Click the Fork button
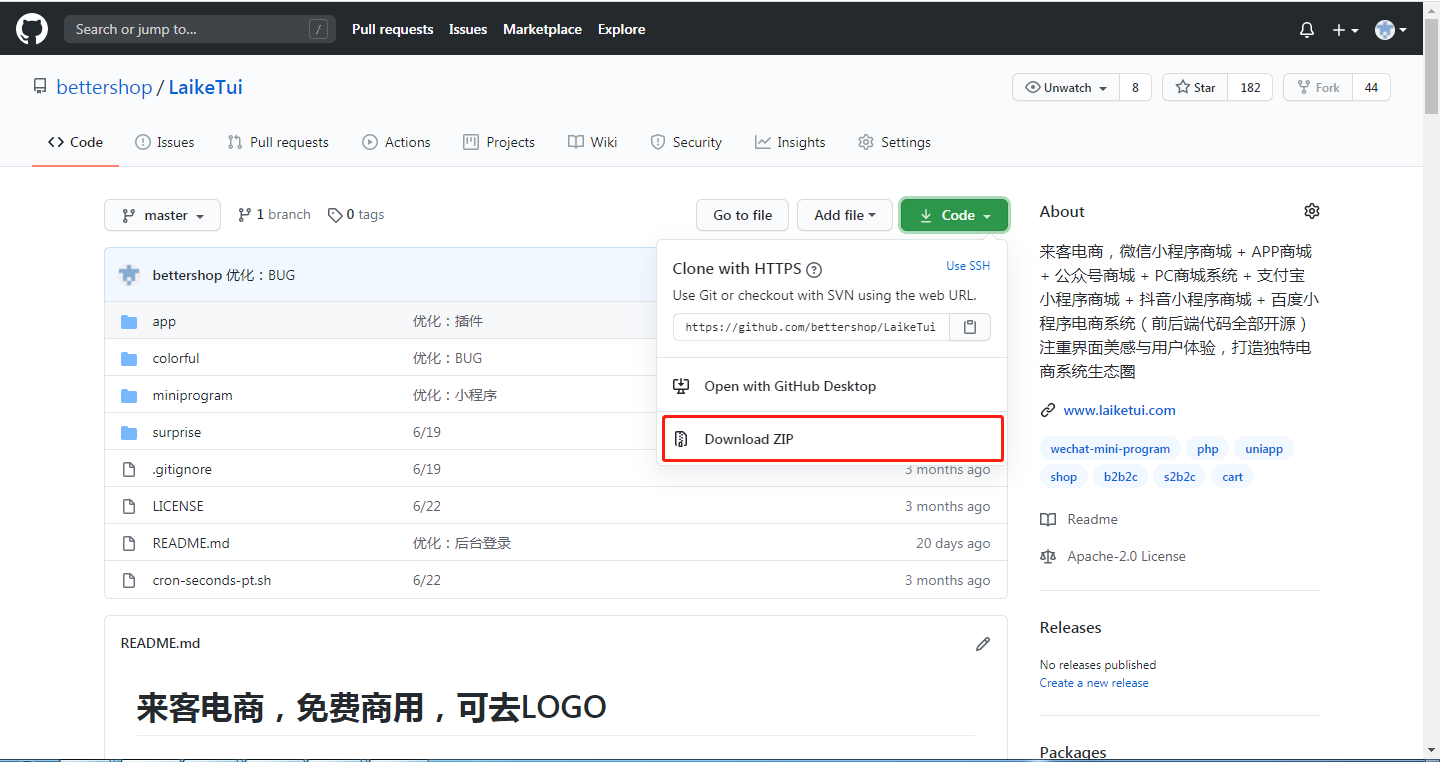 (1318, 87)
